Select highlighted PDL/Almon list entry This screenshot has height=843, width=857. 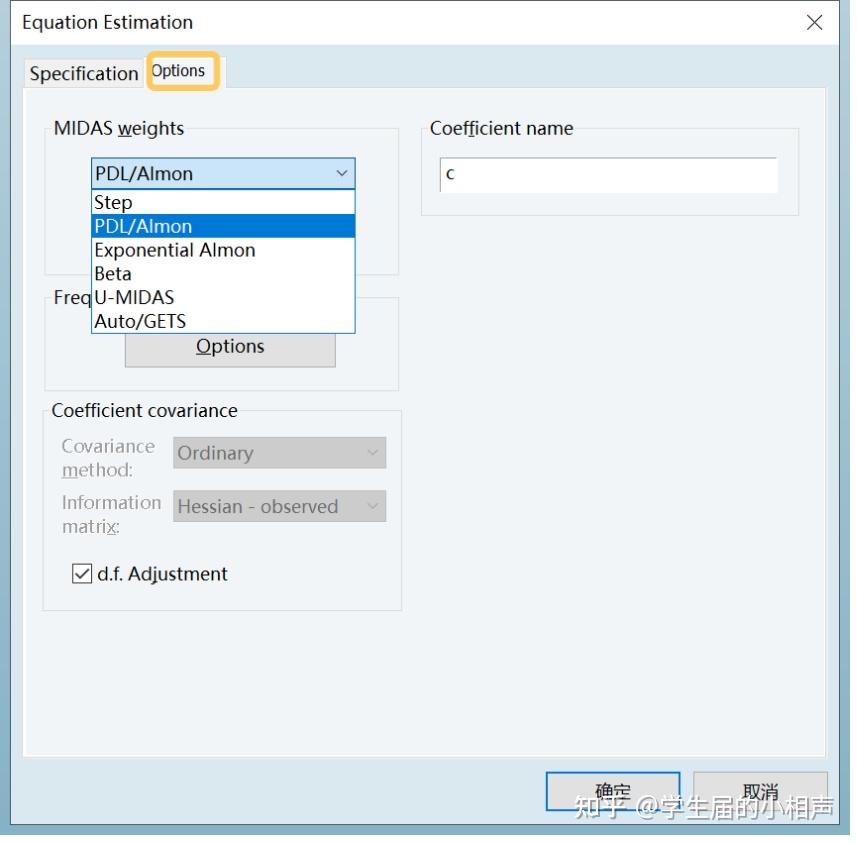(x=143, y=227)
